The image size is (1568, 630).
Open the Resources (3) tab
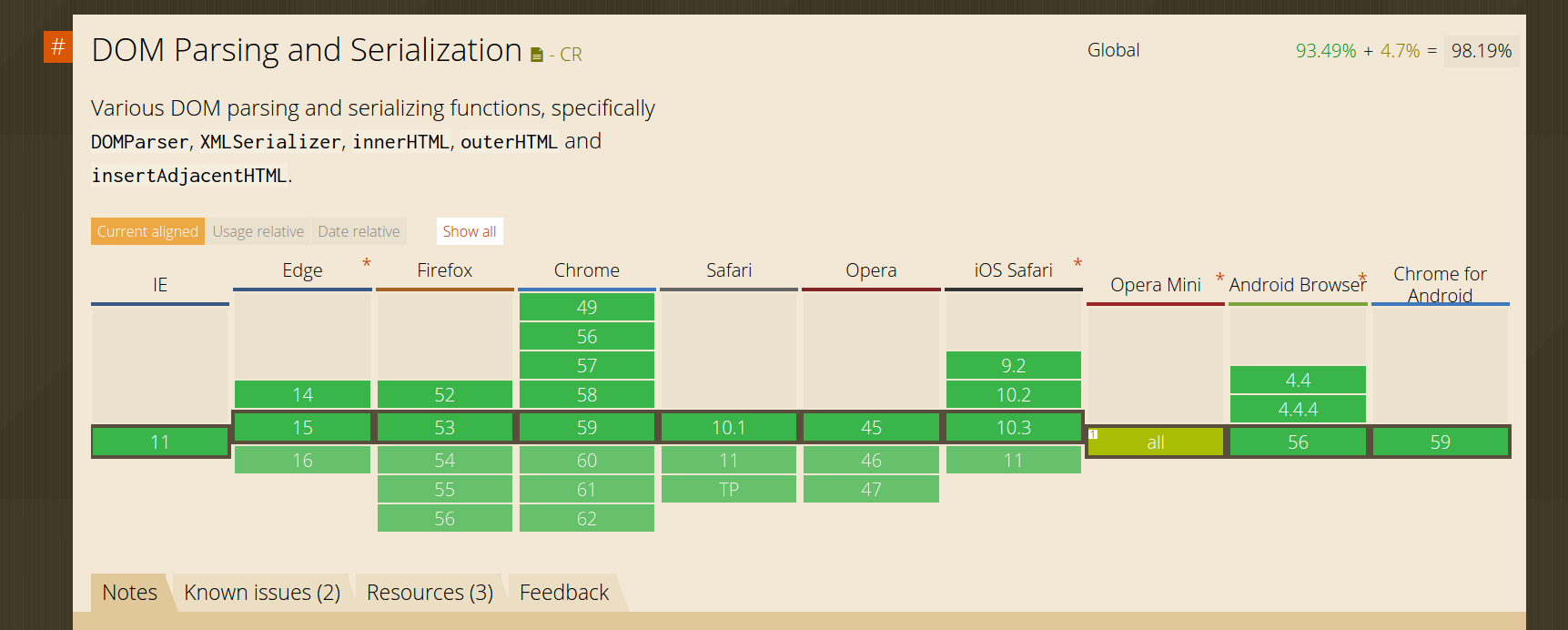[x=430, y=593]
